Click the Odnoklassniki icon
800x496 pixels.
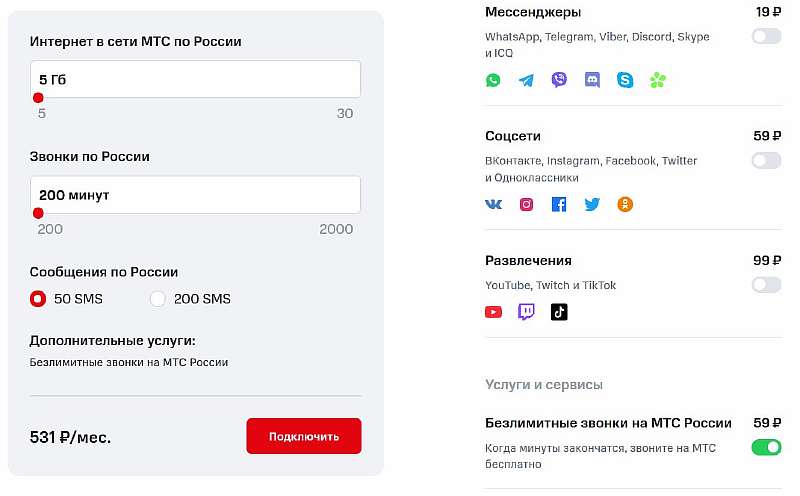point(625,204)
